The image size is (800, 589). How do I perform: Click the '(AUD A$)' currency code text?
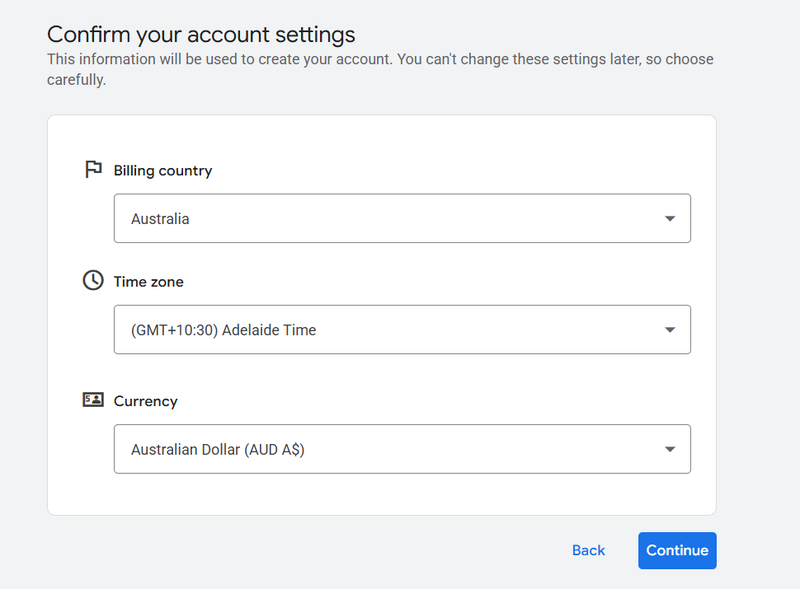275,450
